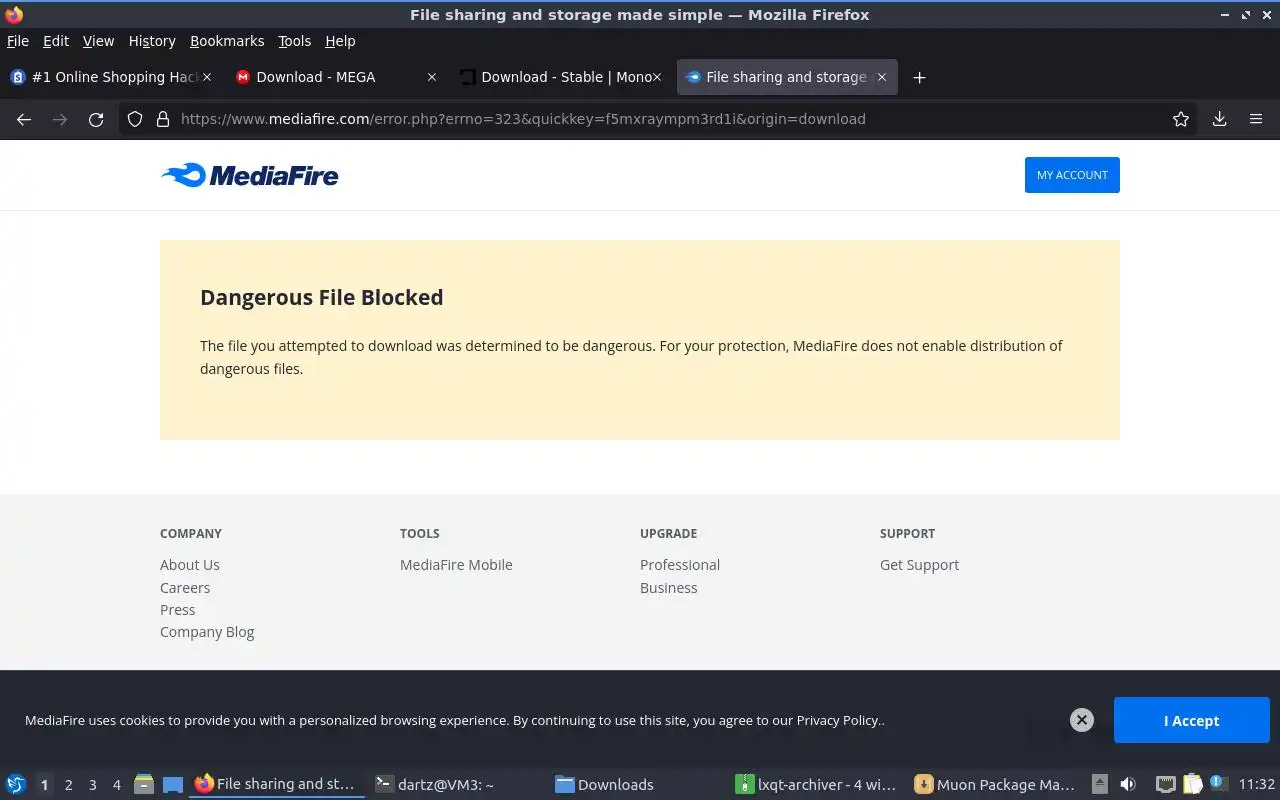Launch the file manager from quick launch

tap(144, 784)
